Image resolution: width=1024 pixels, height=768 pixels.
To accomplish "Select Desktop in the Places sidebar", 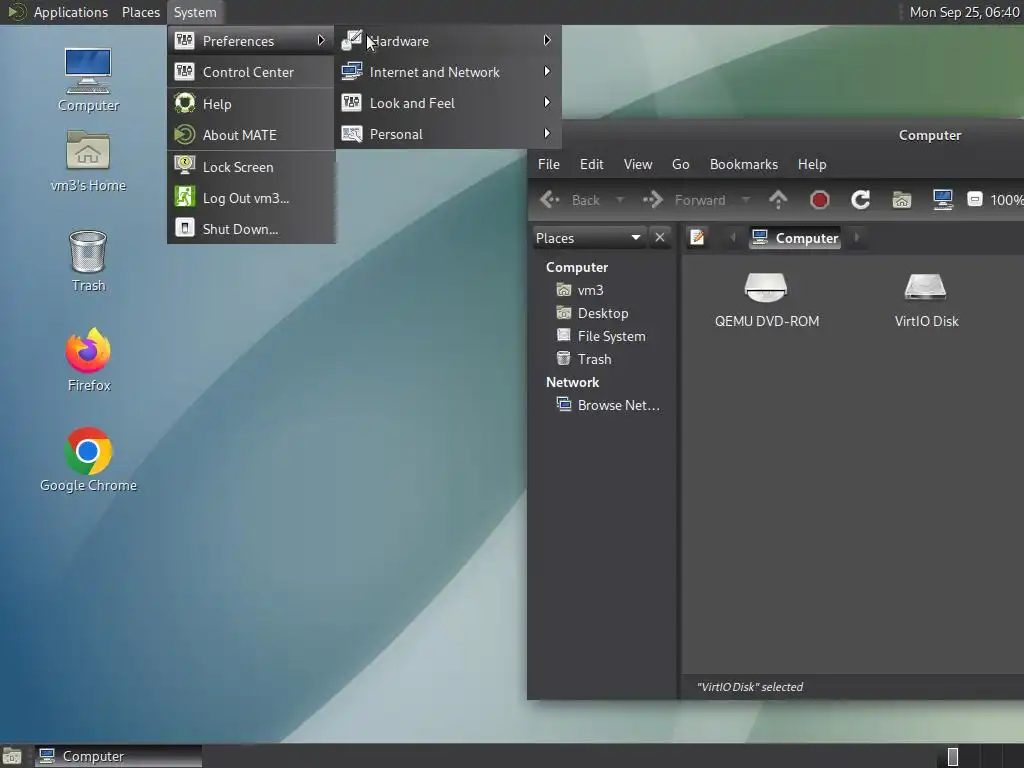I will click(592, 313).
